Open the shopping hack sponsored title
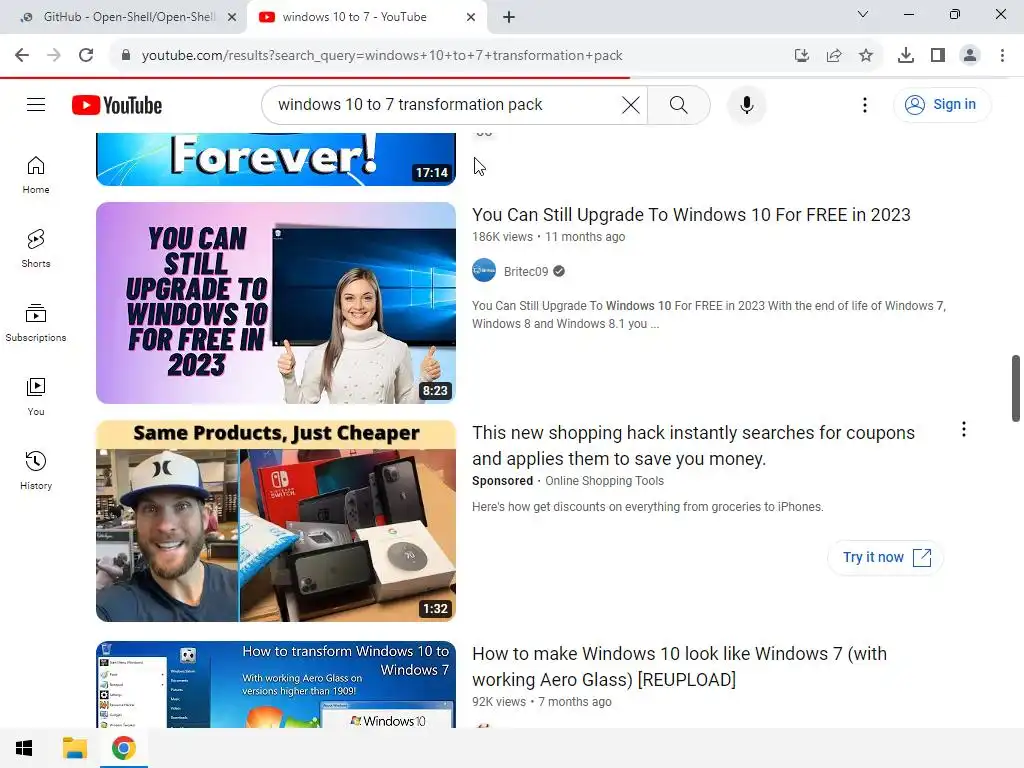 point(694,445)
